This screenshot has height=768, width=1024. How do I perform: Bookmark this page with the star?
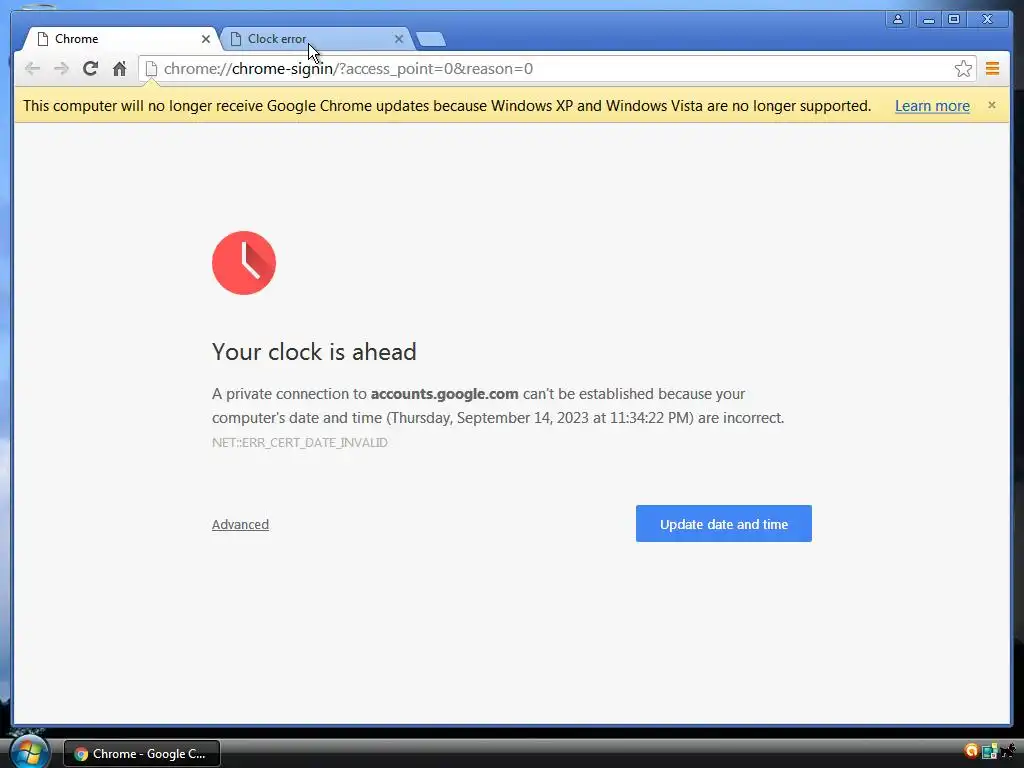(963, 69)
